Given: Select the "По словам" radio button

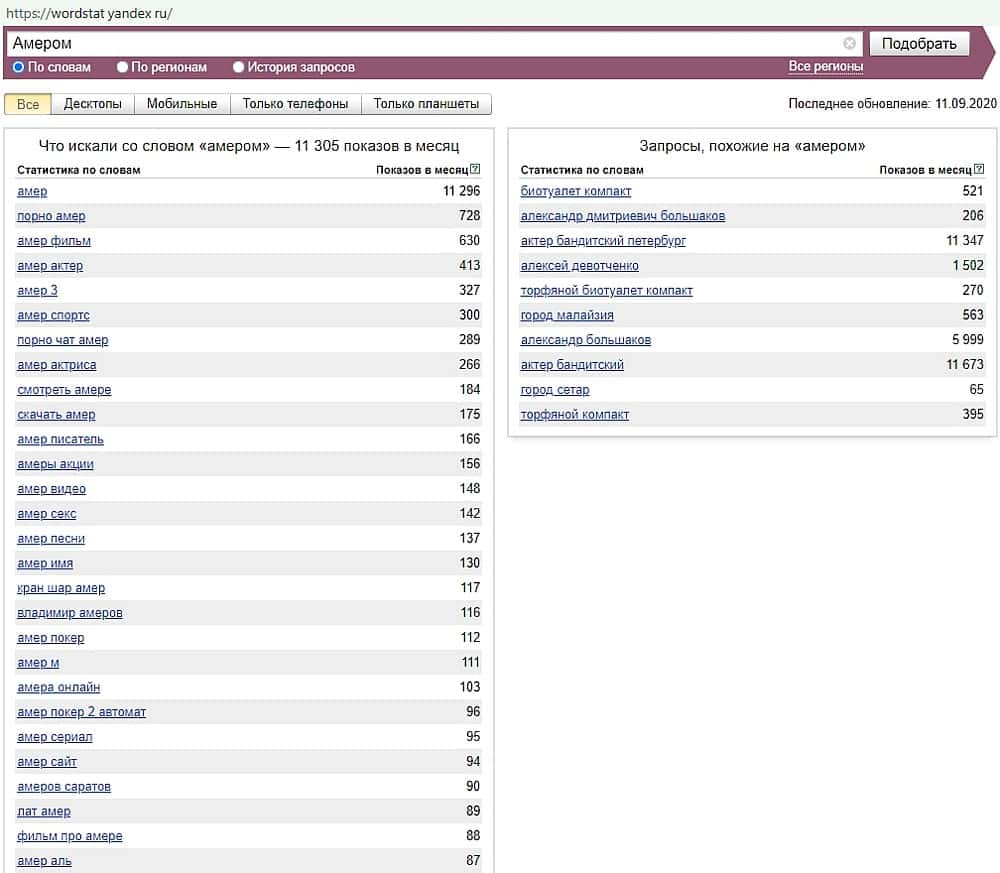Looking at the screenshot, I should point(19,67).
